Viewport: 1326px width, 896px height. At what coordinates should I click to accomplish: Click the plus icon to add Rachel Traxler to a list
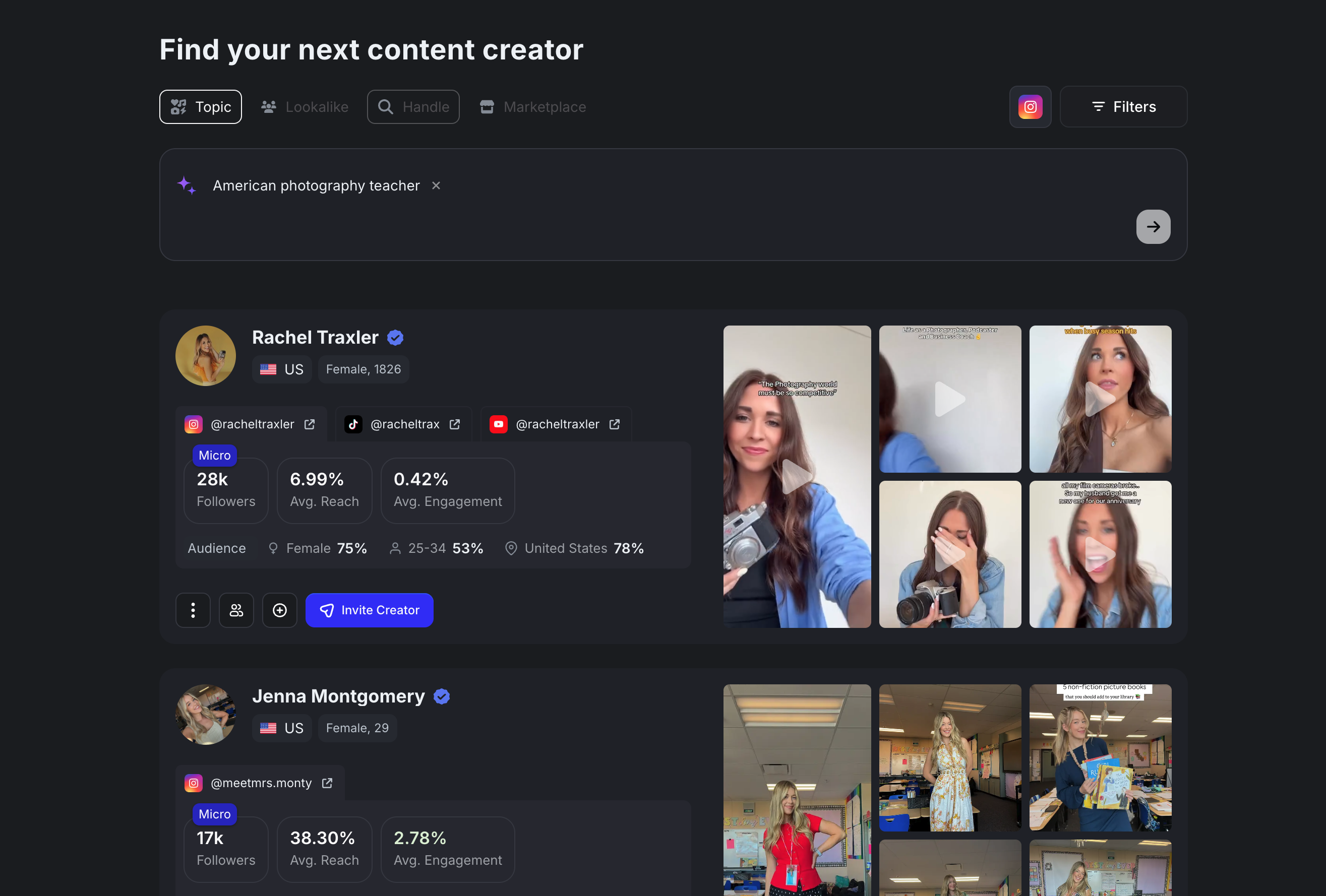click(x=280, y=610)
